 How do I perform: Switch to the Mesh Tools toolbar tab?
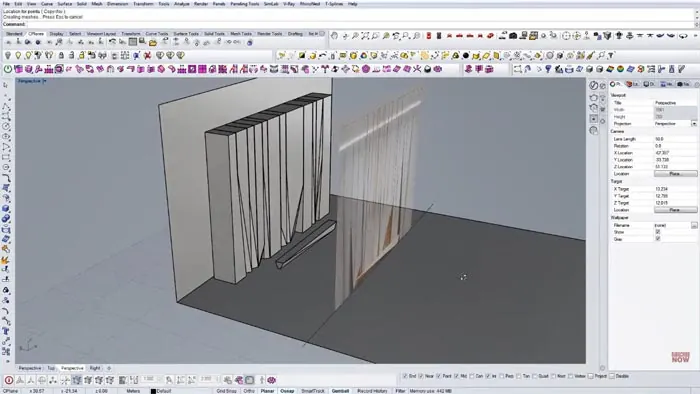pyautogui.click(x=241, y=33)
